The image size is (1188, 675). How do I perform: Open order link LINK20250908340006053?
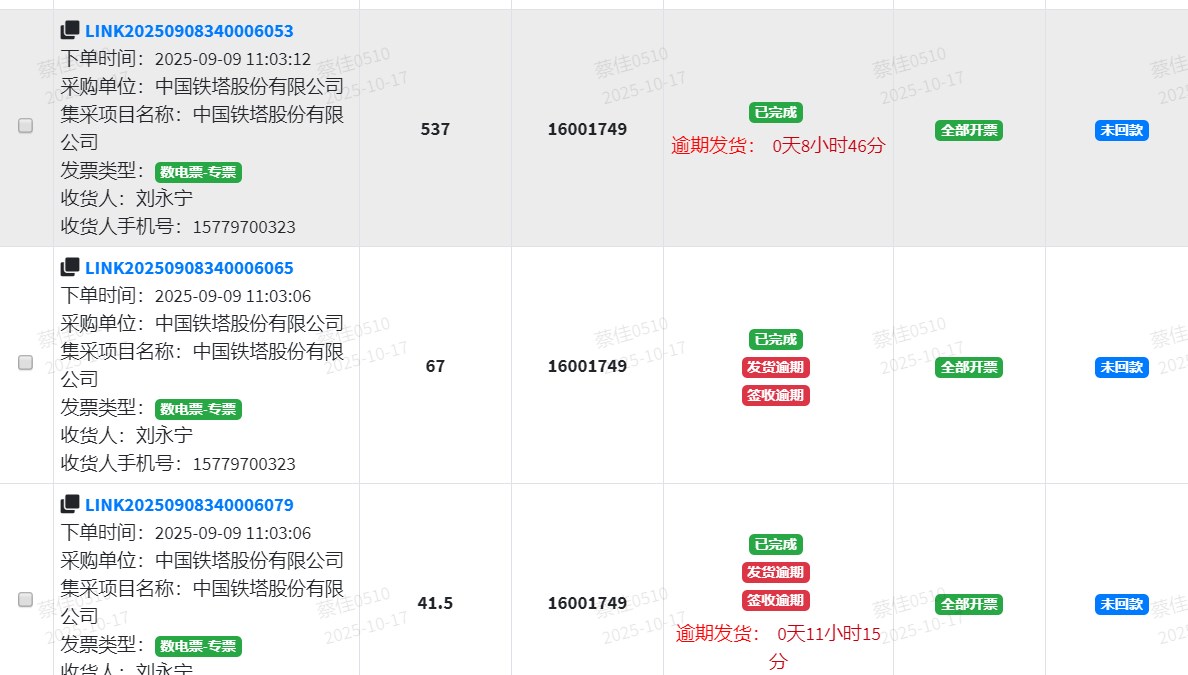point(189,31)
